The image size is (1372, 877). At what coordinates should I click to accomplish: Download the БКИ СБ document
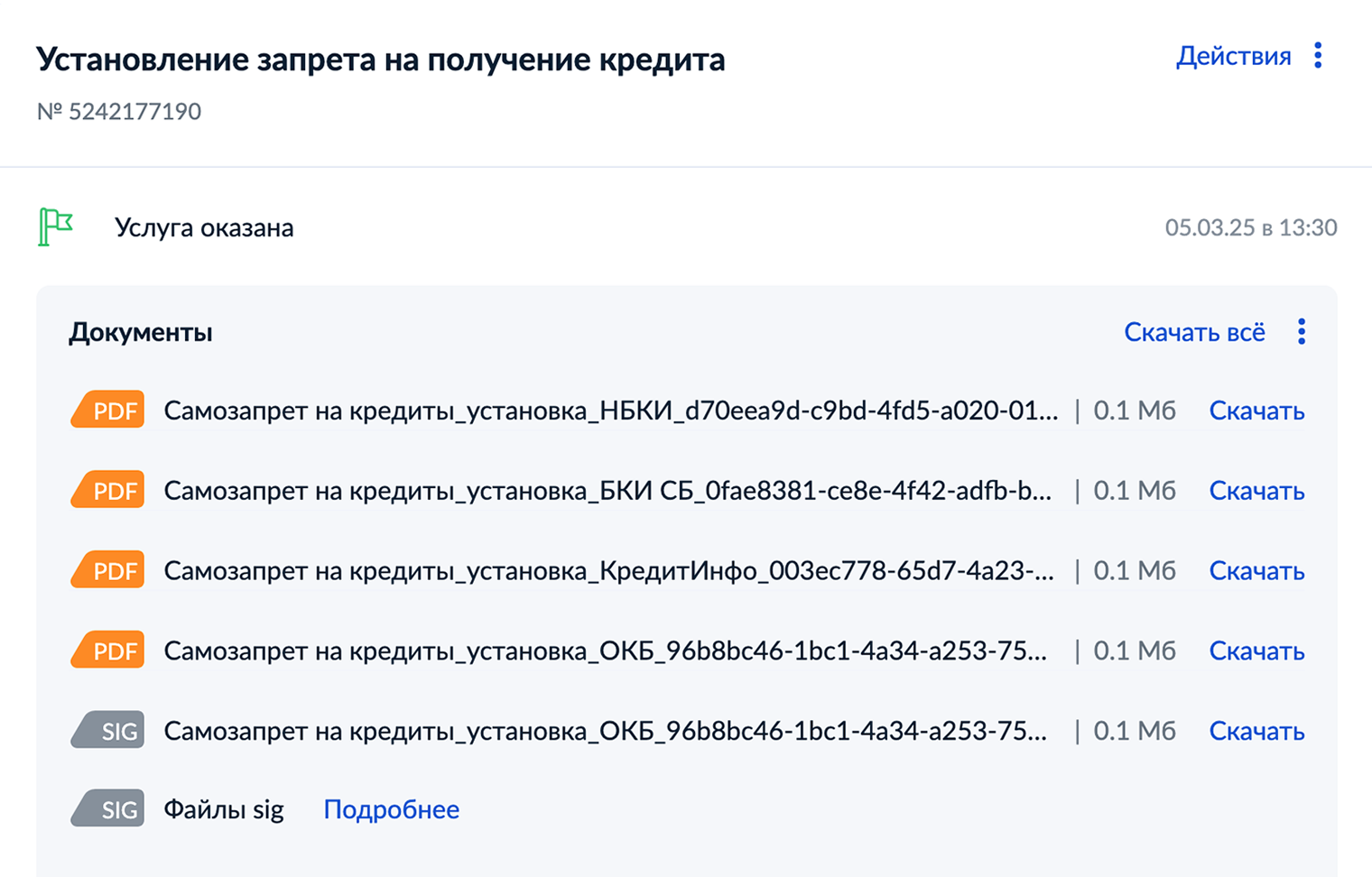[1256, 489]
